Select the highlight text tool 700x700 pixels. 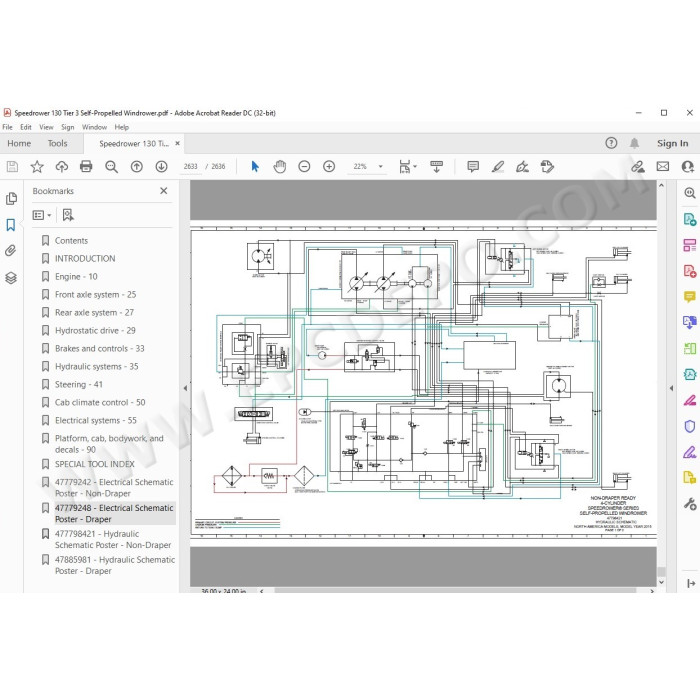click(498, 167)
